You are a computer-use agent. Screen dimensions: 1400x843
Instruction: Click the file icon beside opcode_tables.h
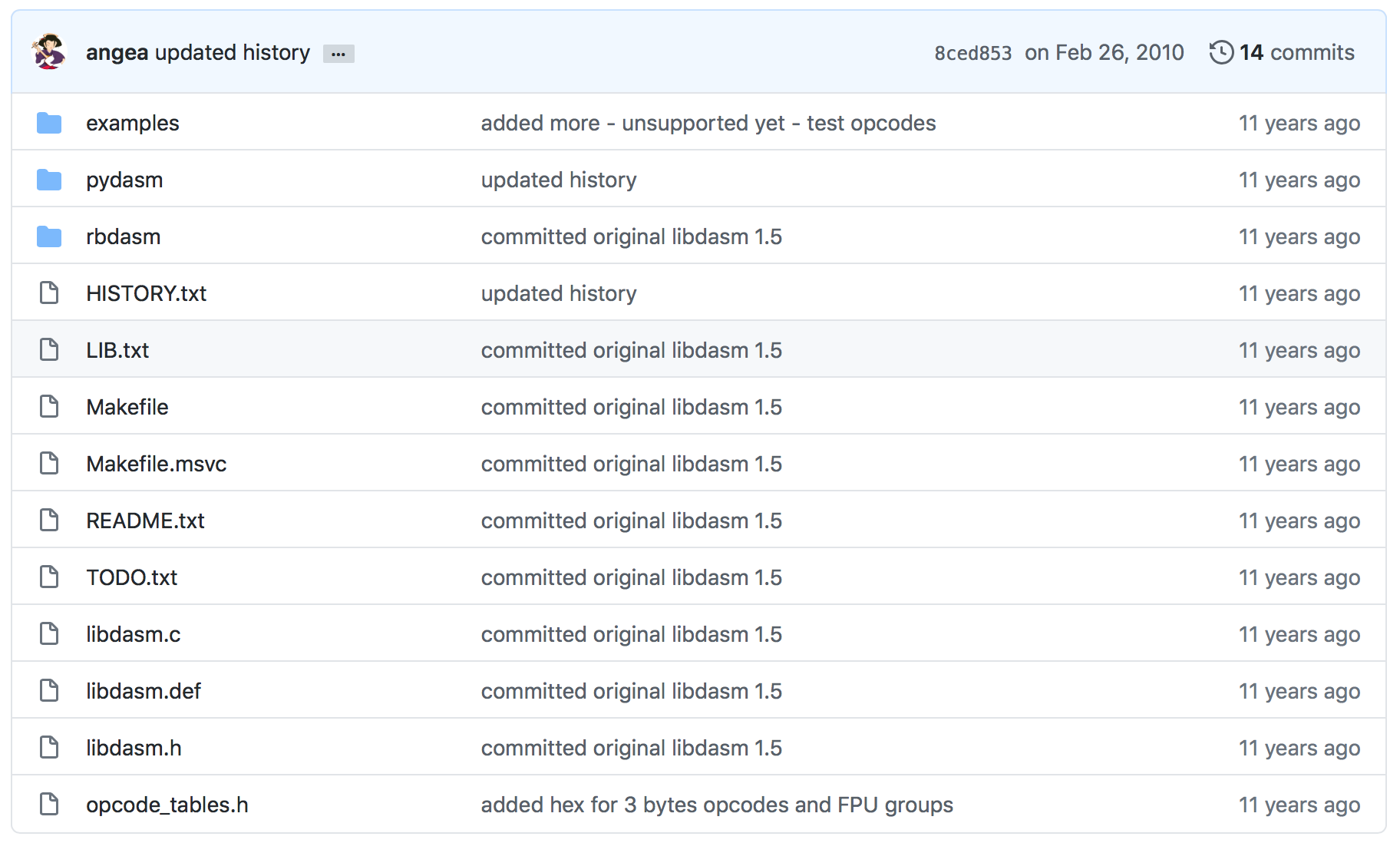click(48, 804)
